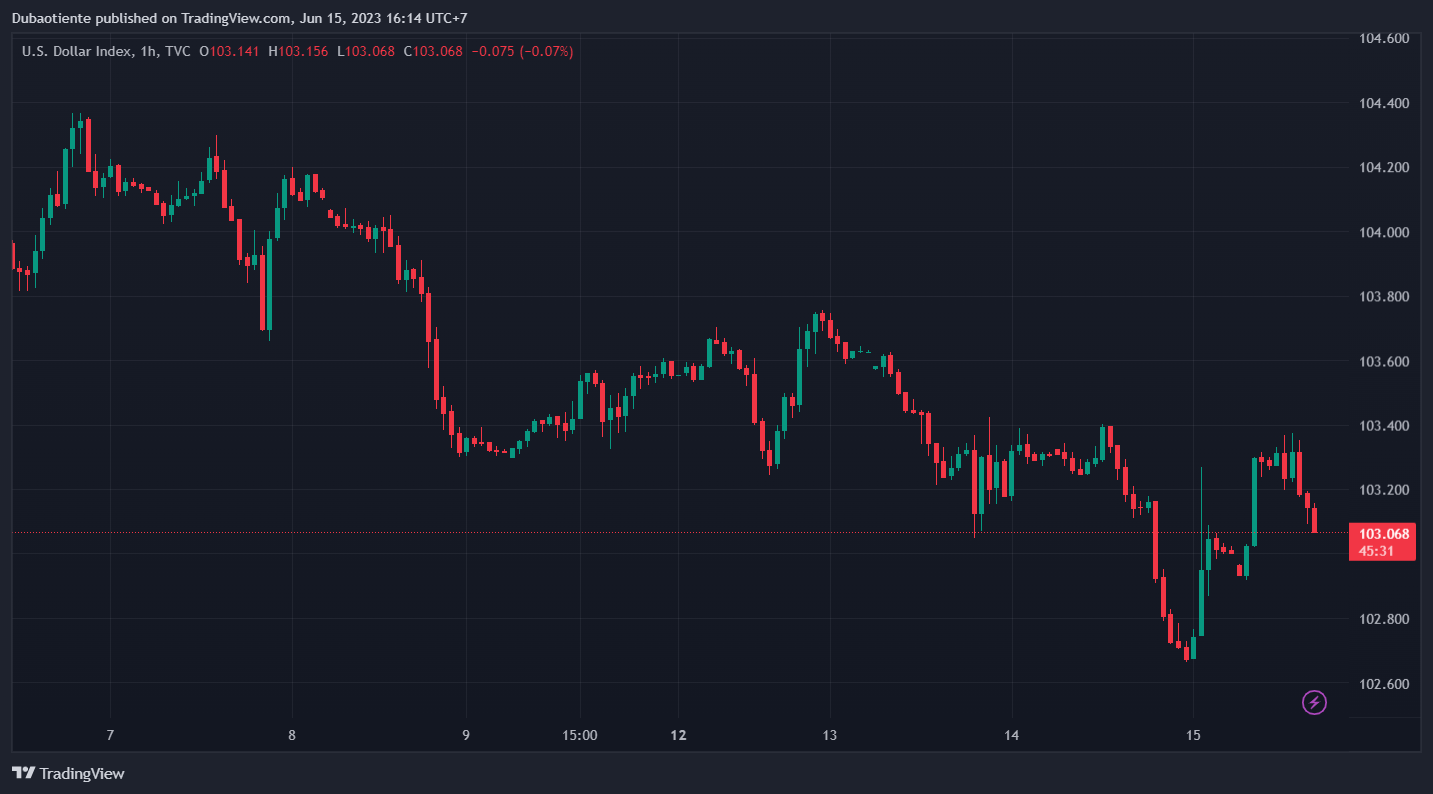
Task: Click date 9 on the time axis
Action: pos(466,736)
